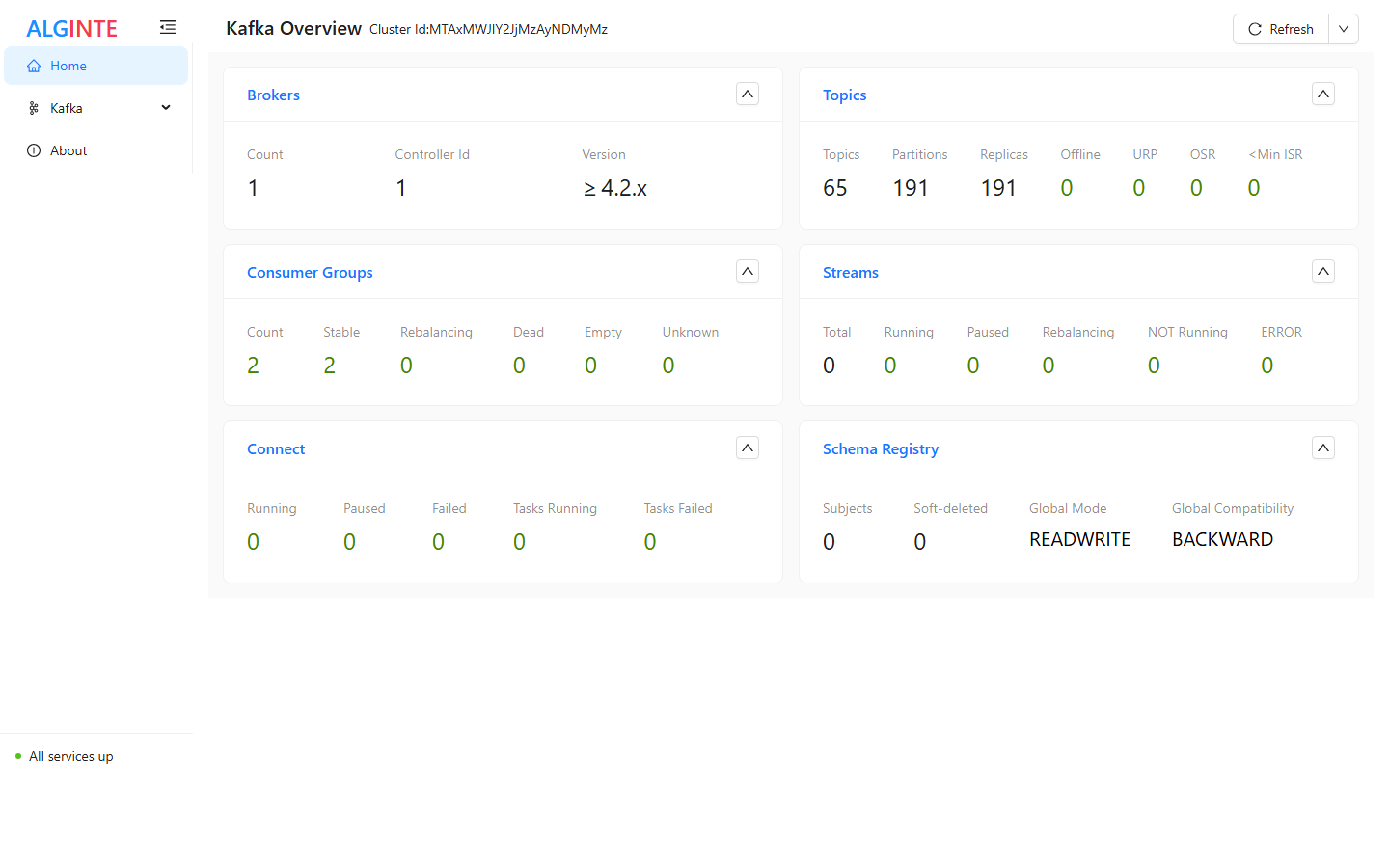Click the Consumer Groups Rebalancing value 0
The width and height of the screenshot is (1389, 868).
(x=406, y=366)
